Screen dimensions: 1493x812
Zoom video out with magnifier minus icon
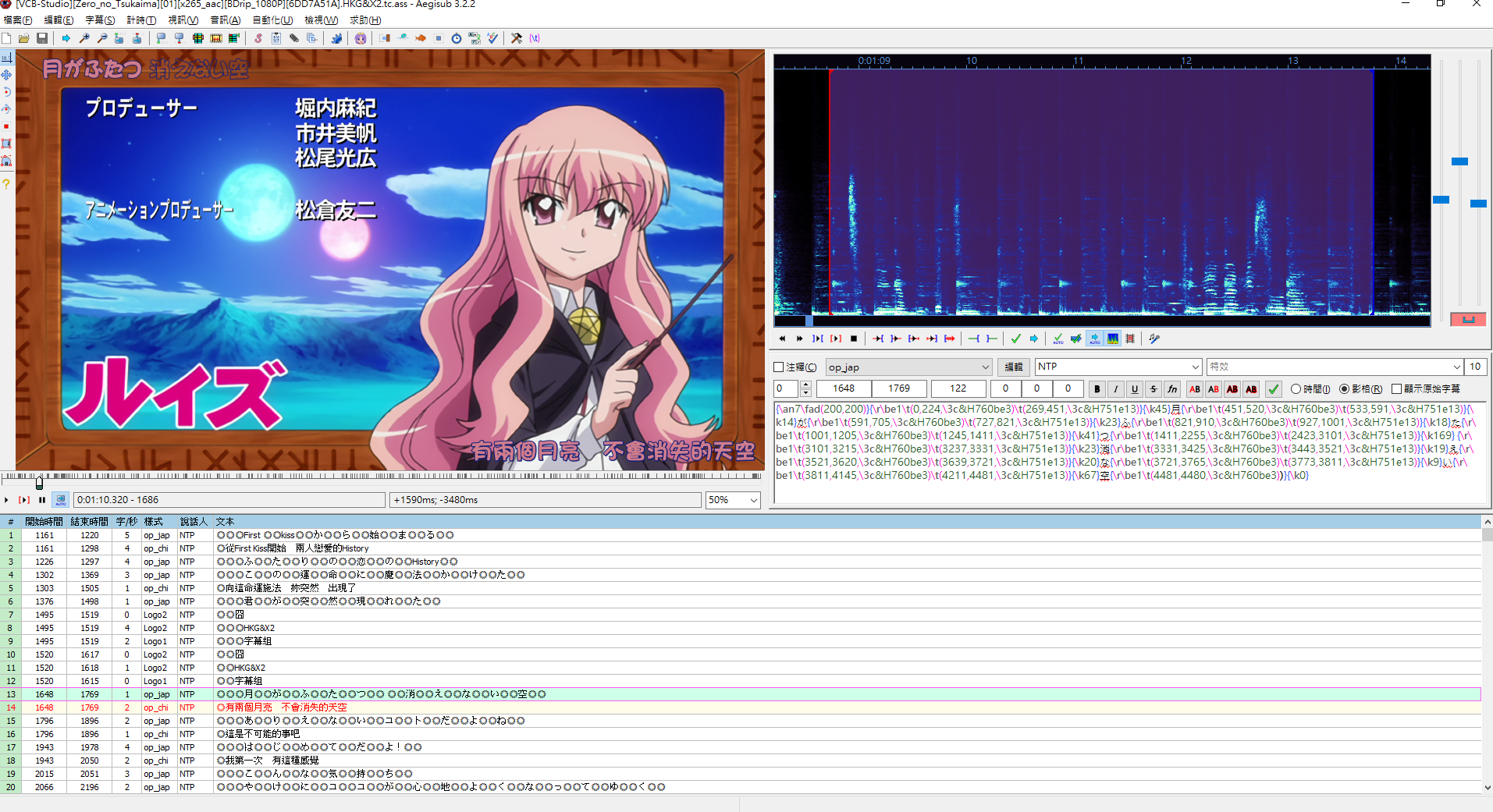coord(101,38)
